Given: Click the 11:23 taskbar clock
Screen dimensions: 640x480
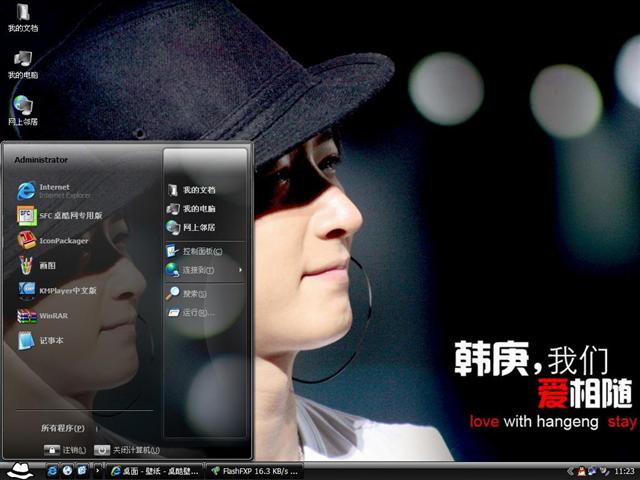Looking at the screenshot, I should [624, 471].
